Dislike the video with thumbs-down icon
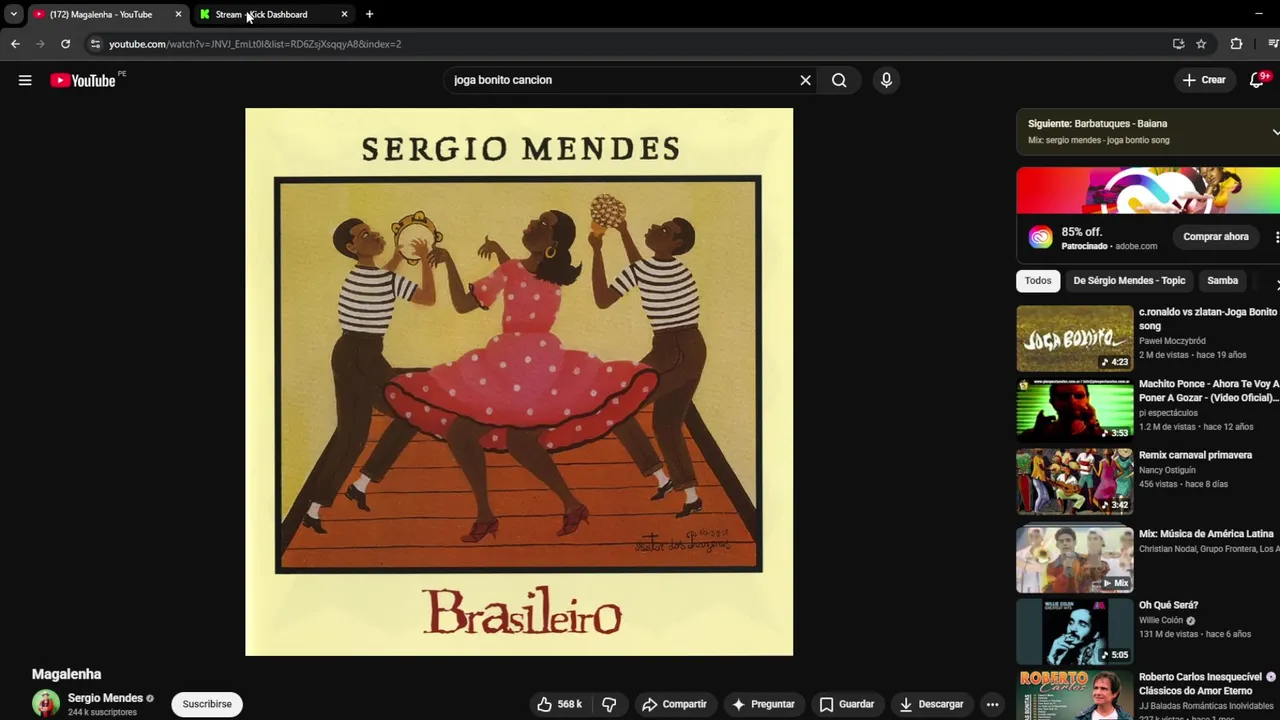1280x720 pixels. 609,704
